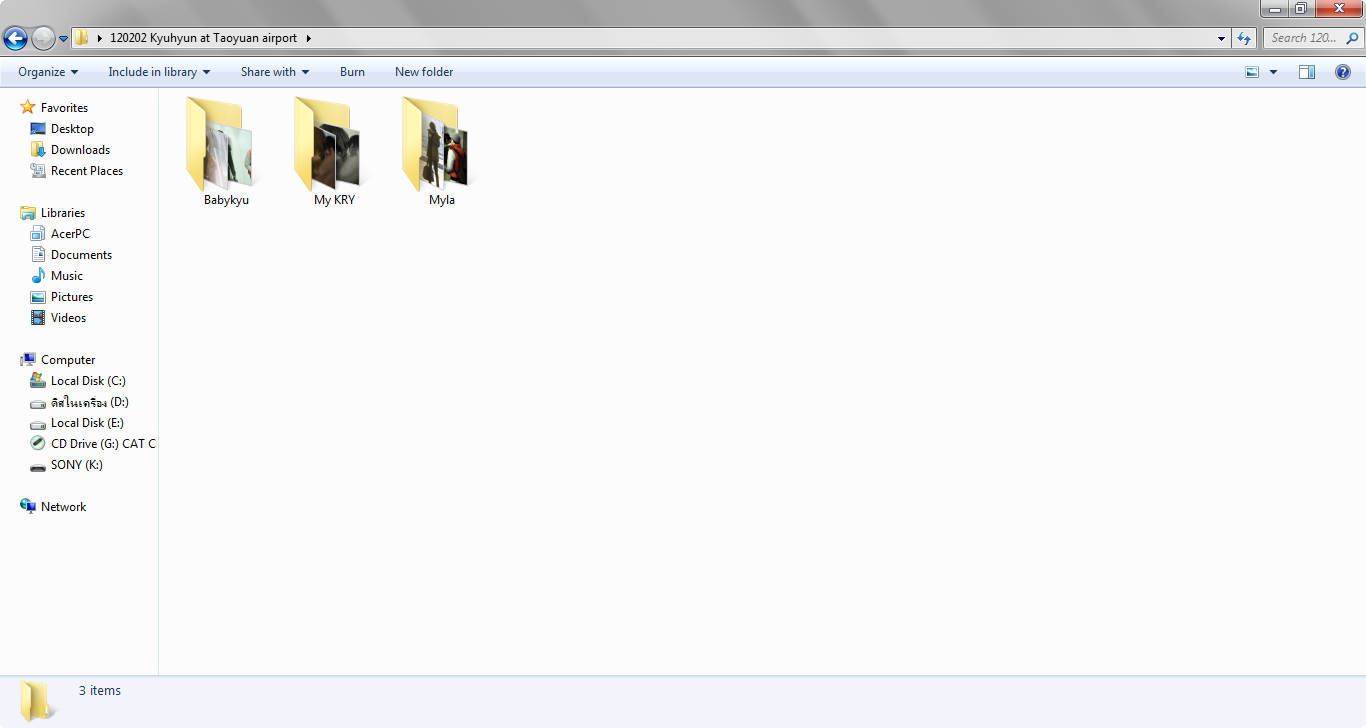
Task: Select the Network entry label
Action: (x=64, y=507)
